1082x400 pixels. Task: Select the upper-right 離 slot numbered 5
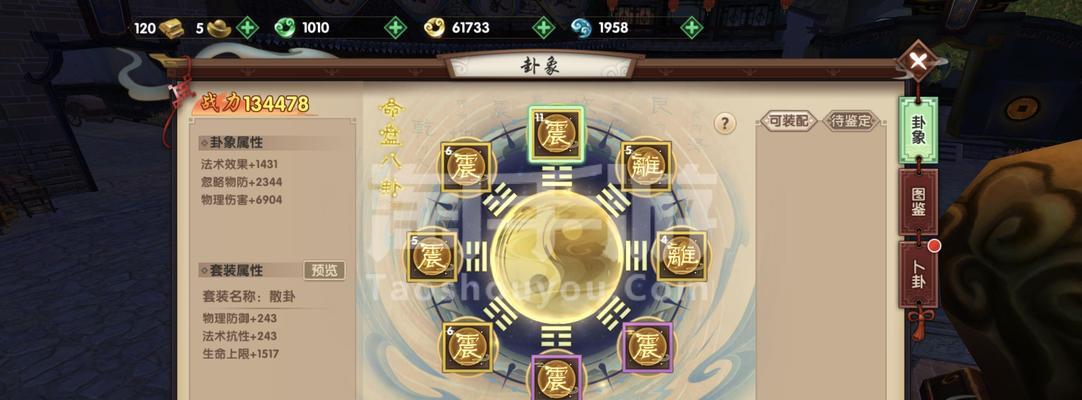(646, 166)
